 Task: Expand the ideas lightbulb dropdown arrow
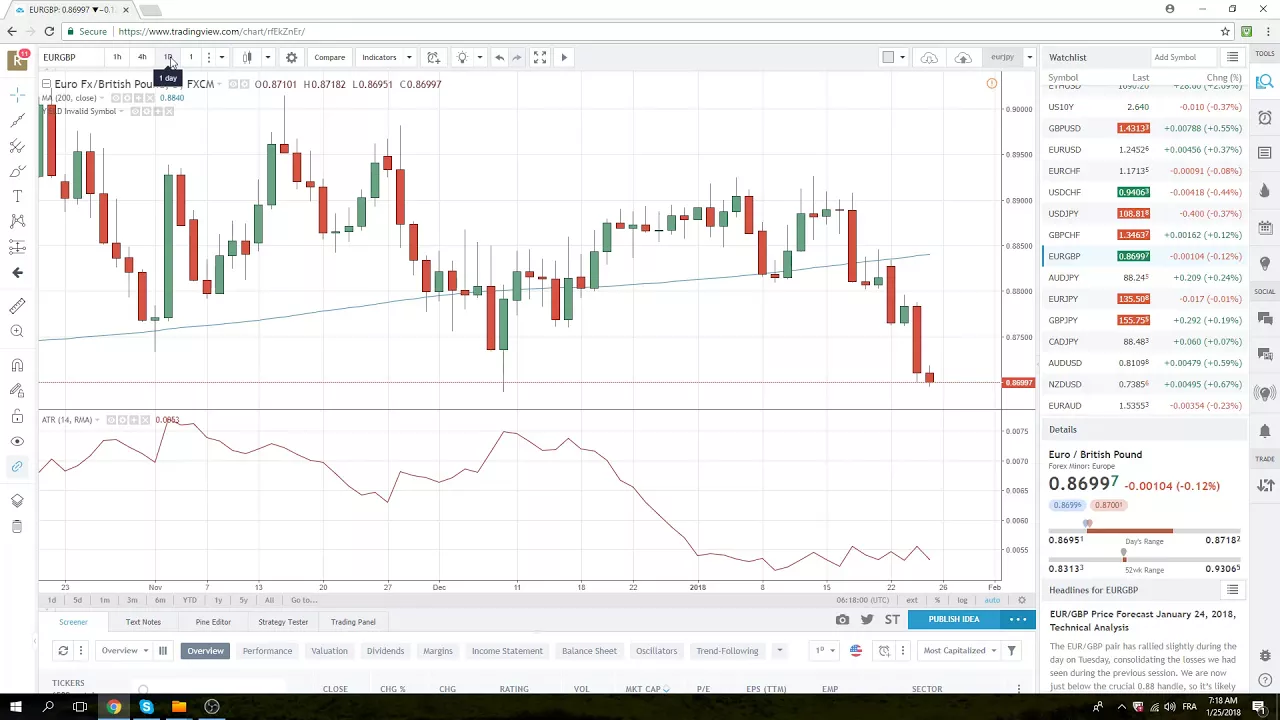(x=480, y=57)
